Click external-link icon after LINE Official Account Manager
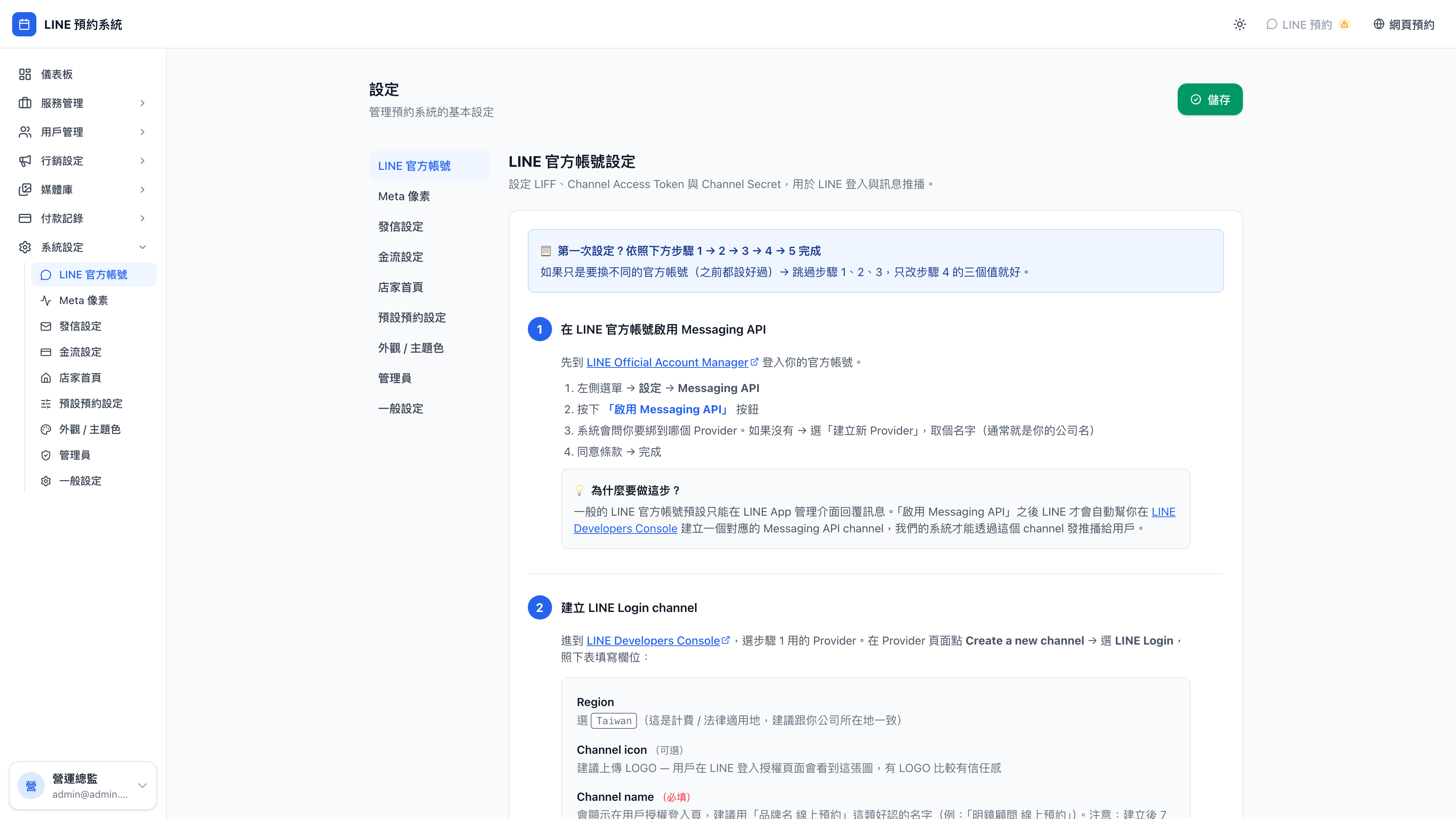Image resolution: width=1456 pixels, height=819 pixels. [754, 362]
